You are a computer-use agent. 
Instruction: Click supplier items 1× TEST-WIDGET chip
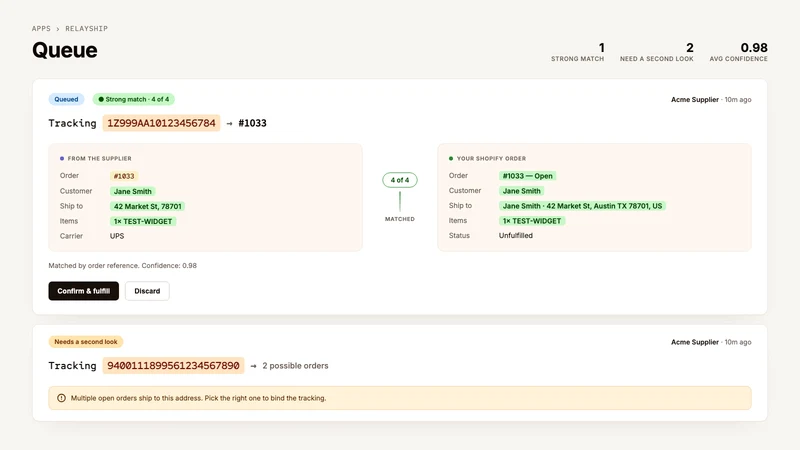click(143, 221)
